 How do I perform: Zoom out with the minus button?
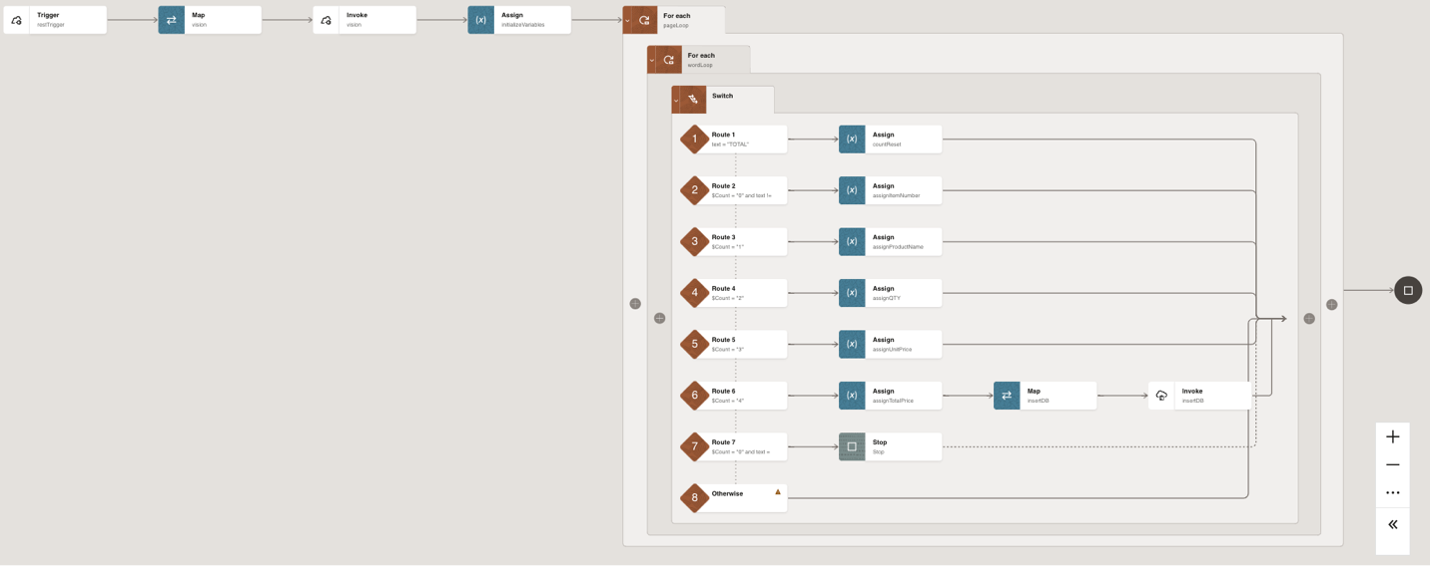tap(1392, 465)
